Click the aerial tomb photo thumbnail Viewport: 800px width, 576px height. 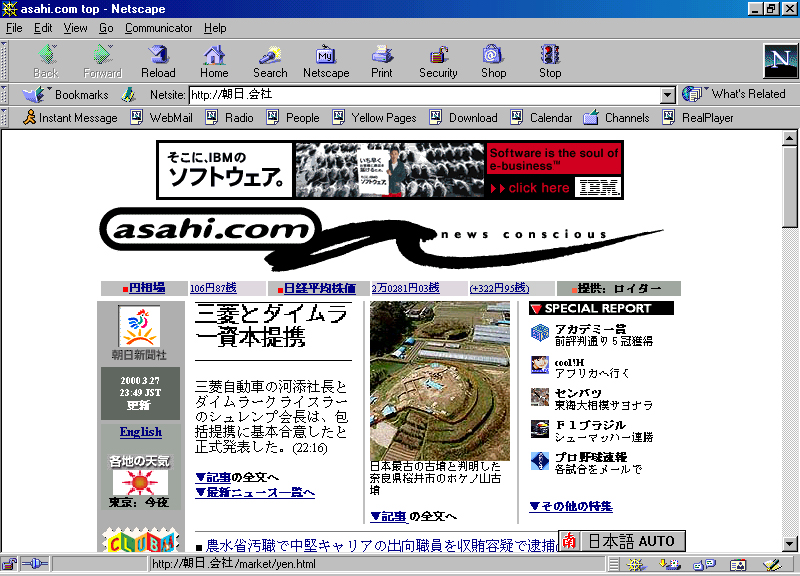point(440,380)
